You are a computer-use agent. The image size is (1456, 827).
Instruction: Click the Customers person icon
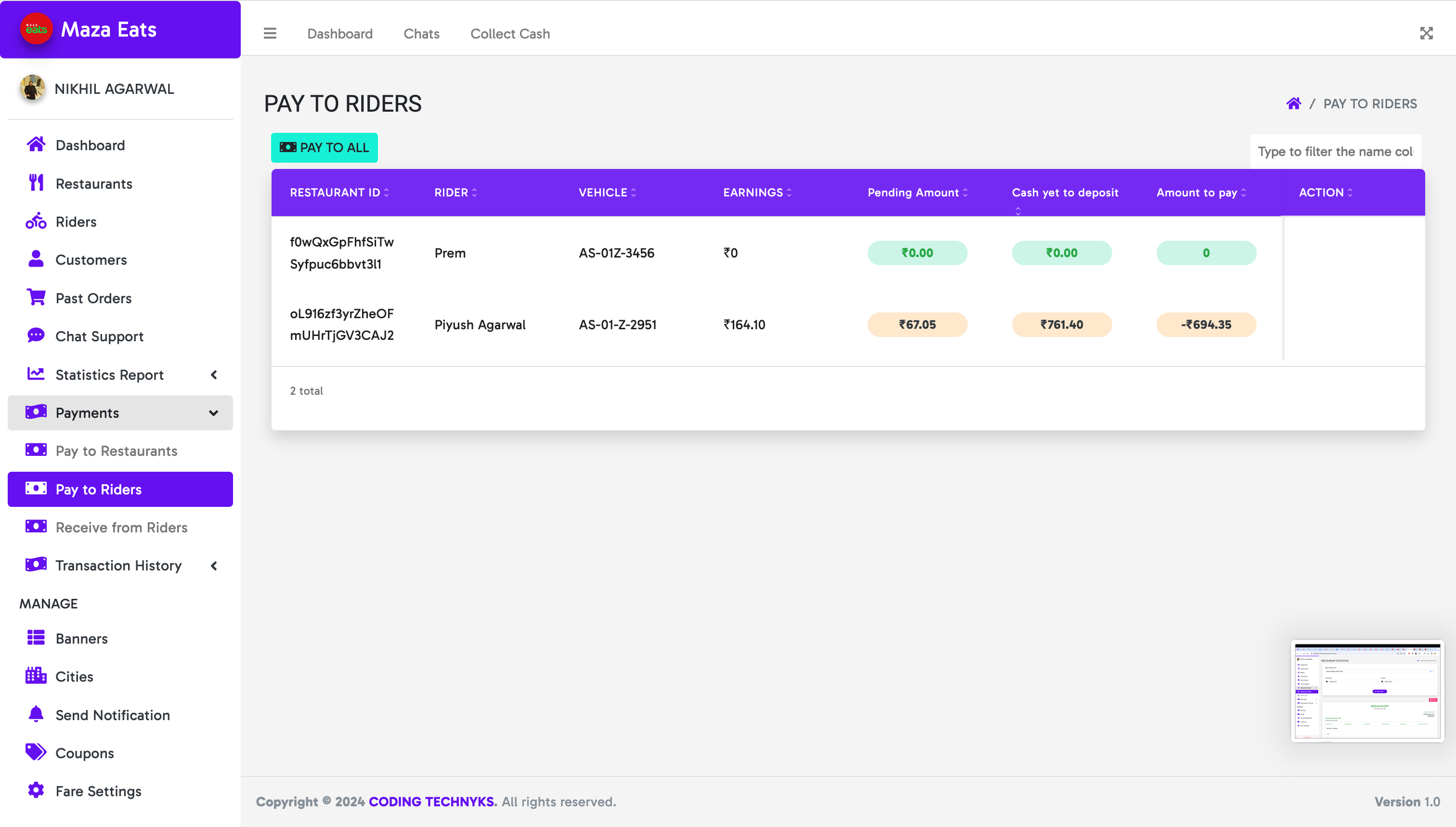point(36,259)
